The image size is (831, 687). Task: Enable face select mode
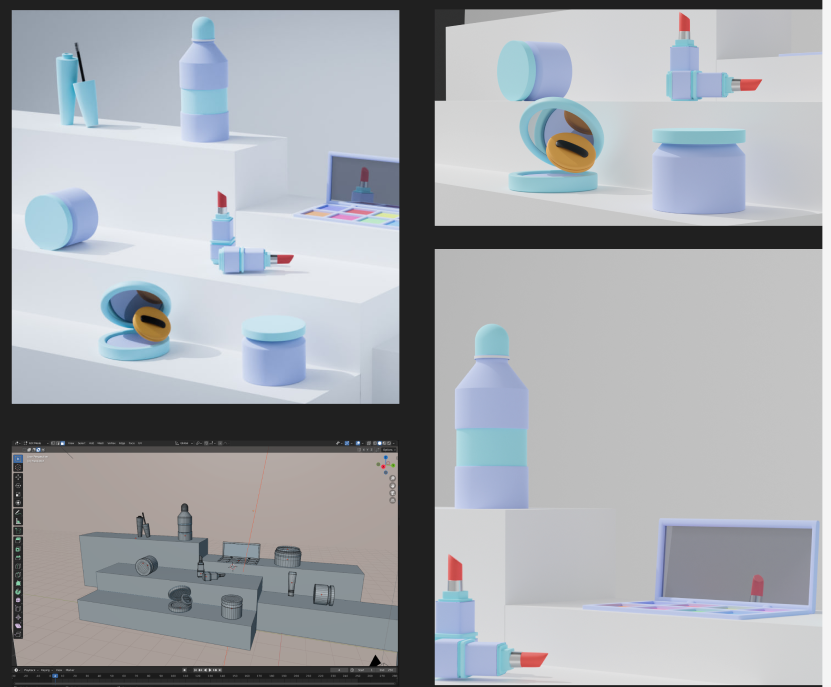(63, 443)
